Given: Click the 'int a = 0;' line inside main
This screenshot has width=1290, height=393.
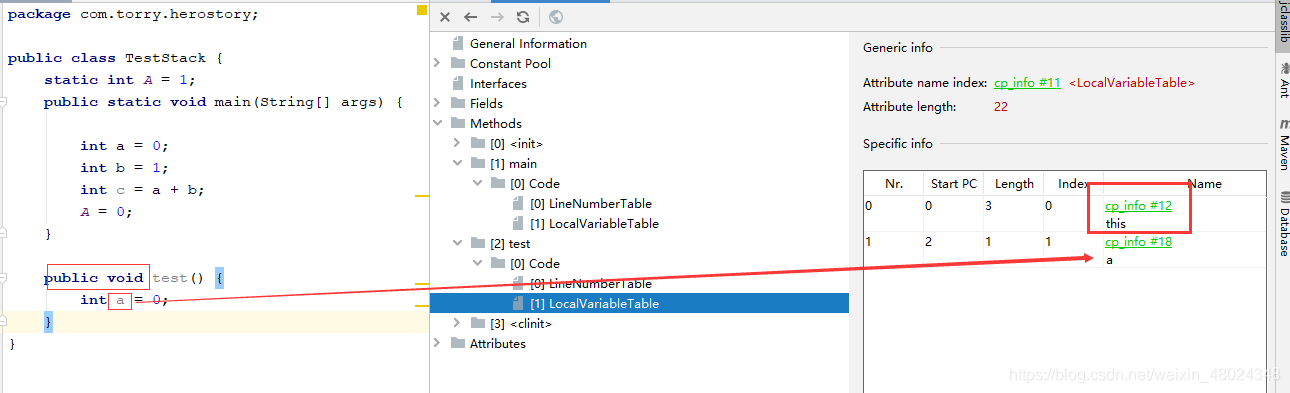Looking at the screenshot, I should pos(123,146).
